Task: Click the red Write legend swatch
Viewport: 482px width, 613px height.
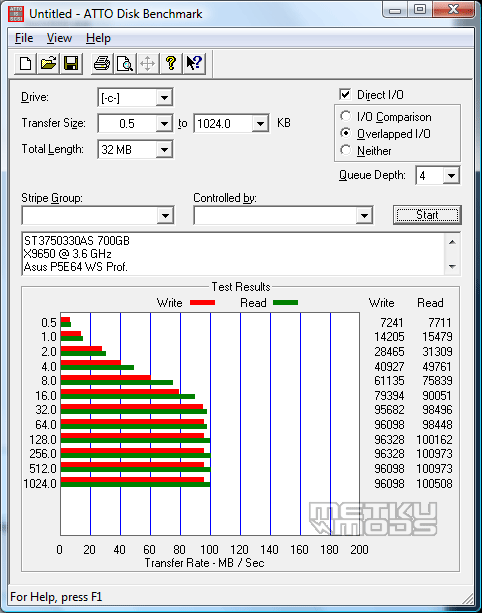Action: click(x=202, y=303)
